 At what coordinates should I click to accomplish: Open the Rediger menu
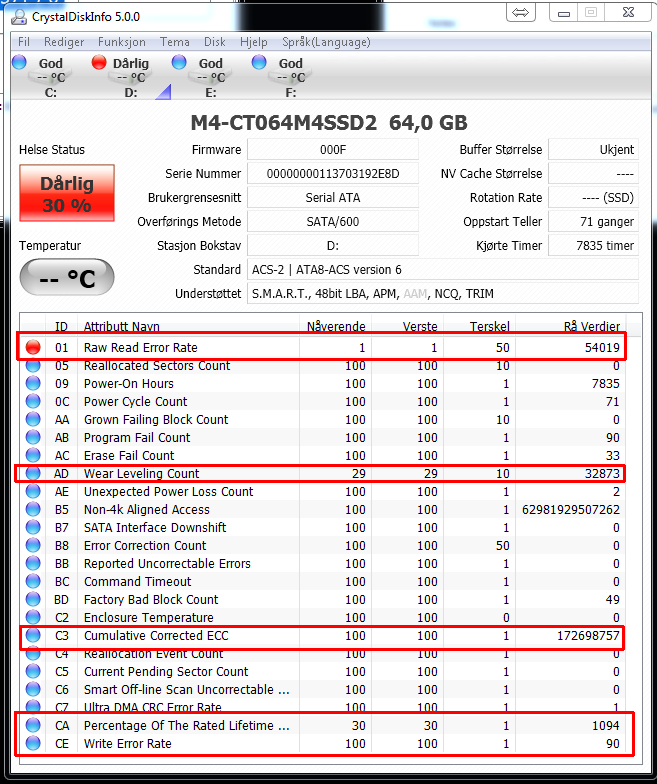point(64,42)
